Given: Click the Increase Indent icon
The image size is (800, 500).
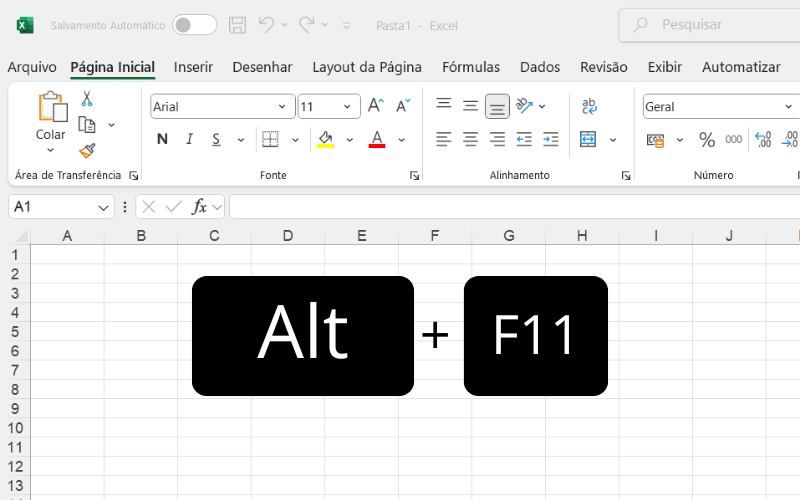Looking at the screenshot, I should point(549,139).
